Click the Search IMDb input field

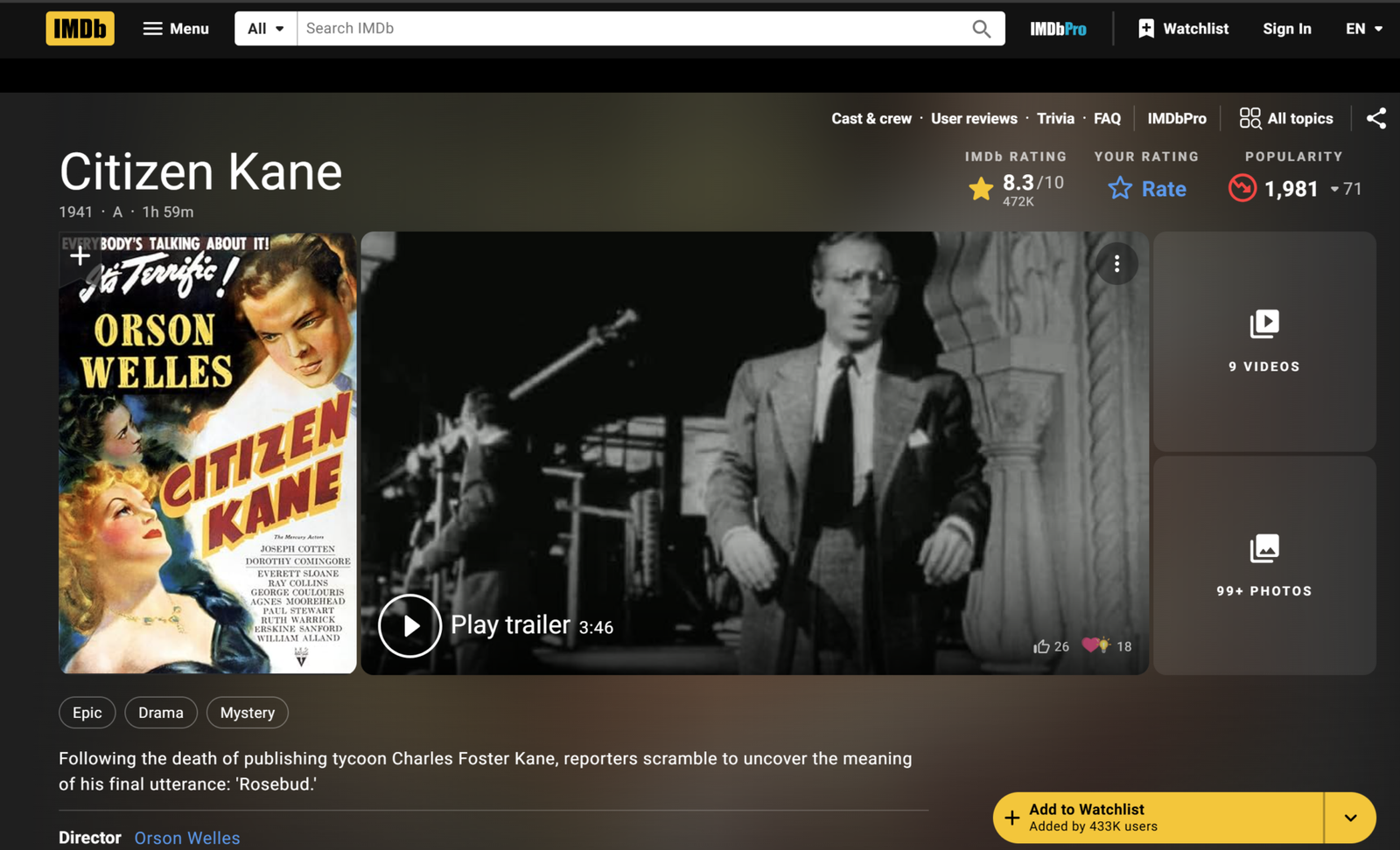coord(630,29)
